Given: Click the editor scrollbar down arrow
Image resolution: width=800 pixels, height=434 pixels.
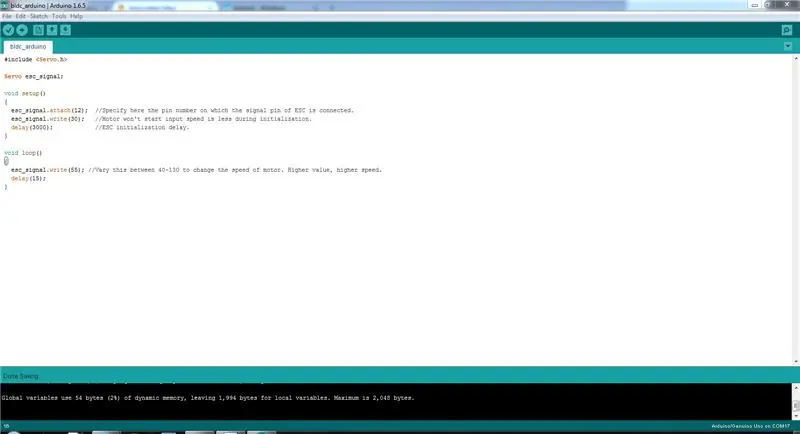Looking at the screenshot, I should [796, 362].
